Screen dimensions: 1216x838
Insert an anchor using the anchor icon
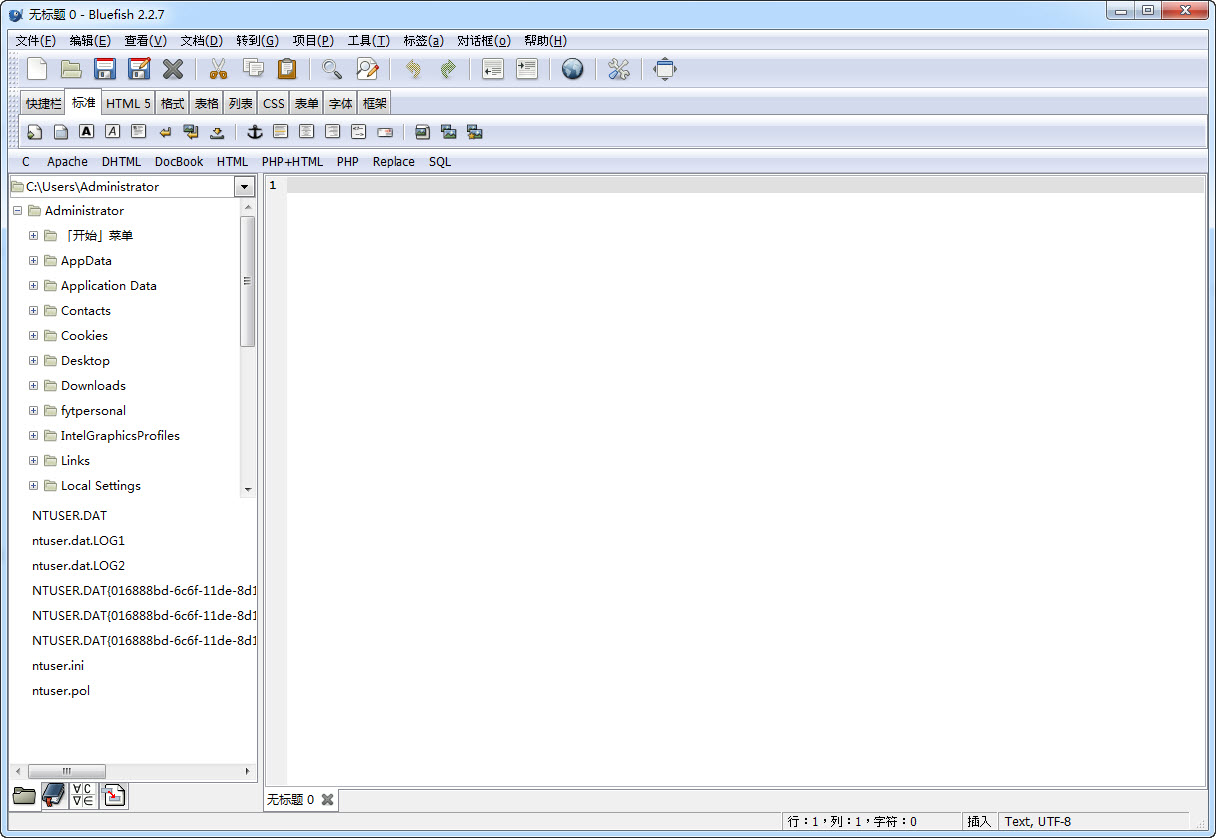pos(254,132)
